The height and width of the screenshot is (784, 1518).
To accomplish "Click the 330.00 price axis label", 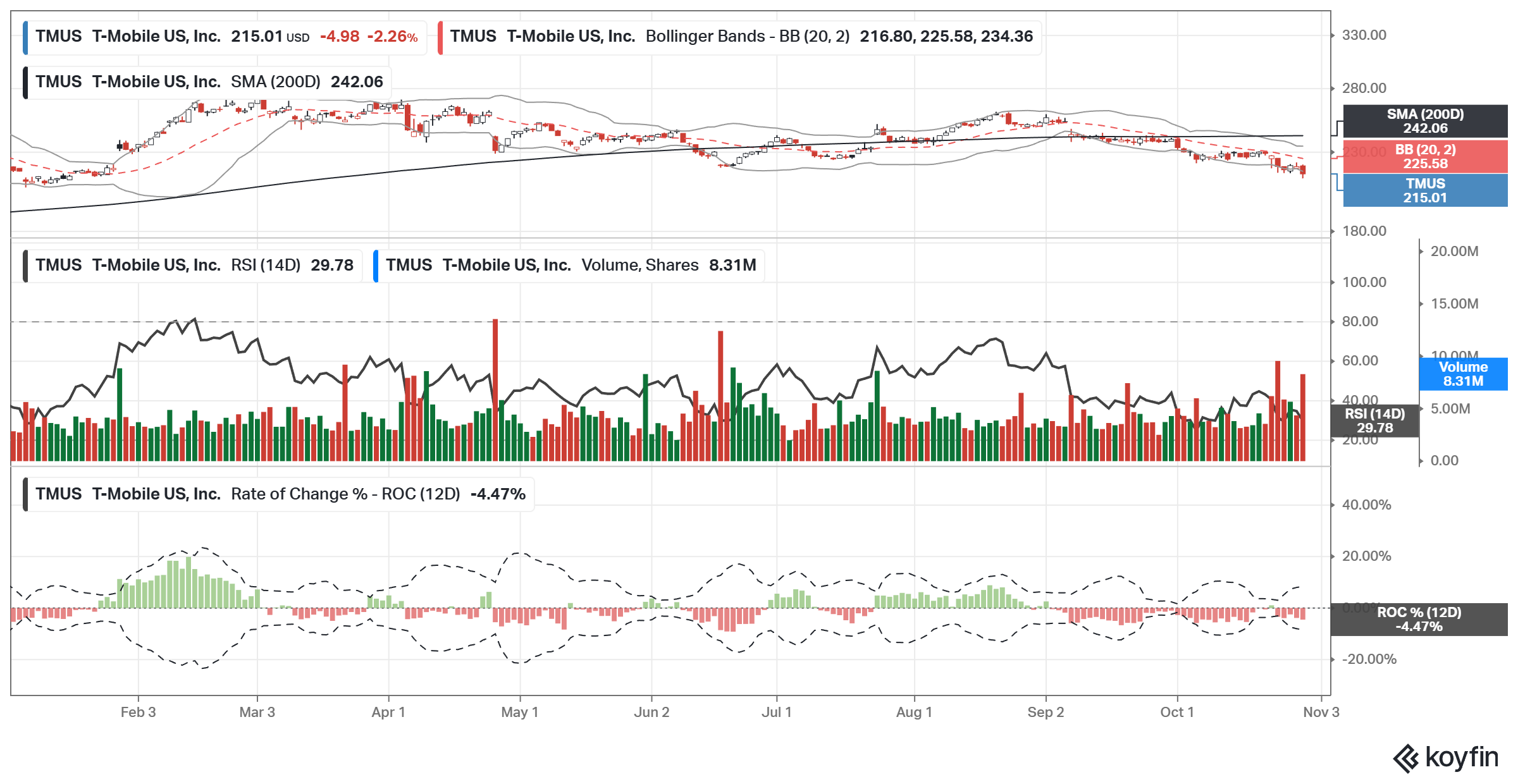I will (1364, 35).
